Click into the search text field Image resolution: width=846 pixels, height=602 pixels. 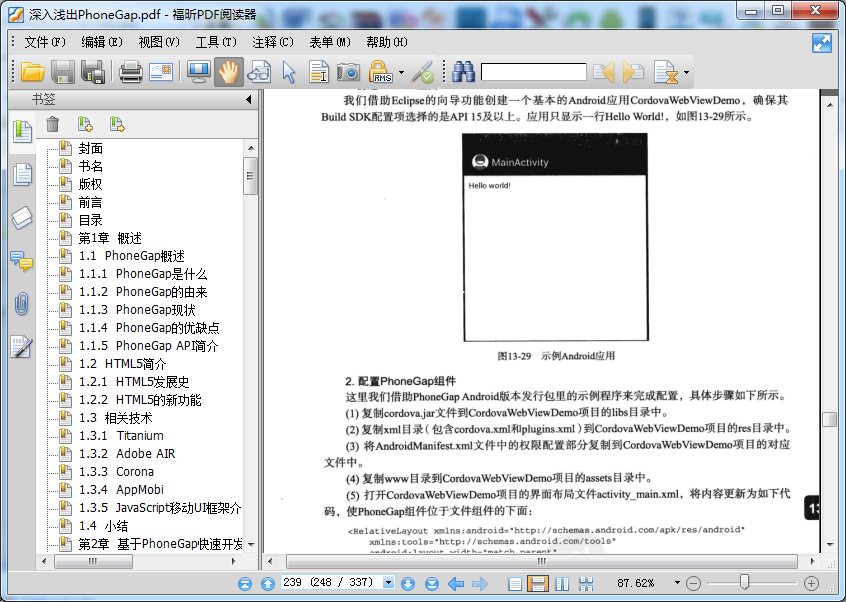click(534, 72)
